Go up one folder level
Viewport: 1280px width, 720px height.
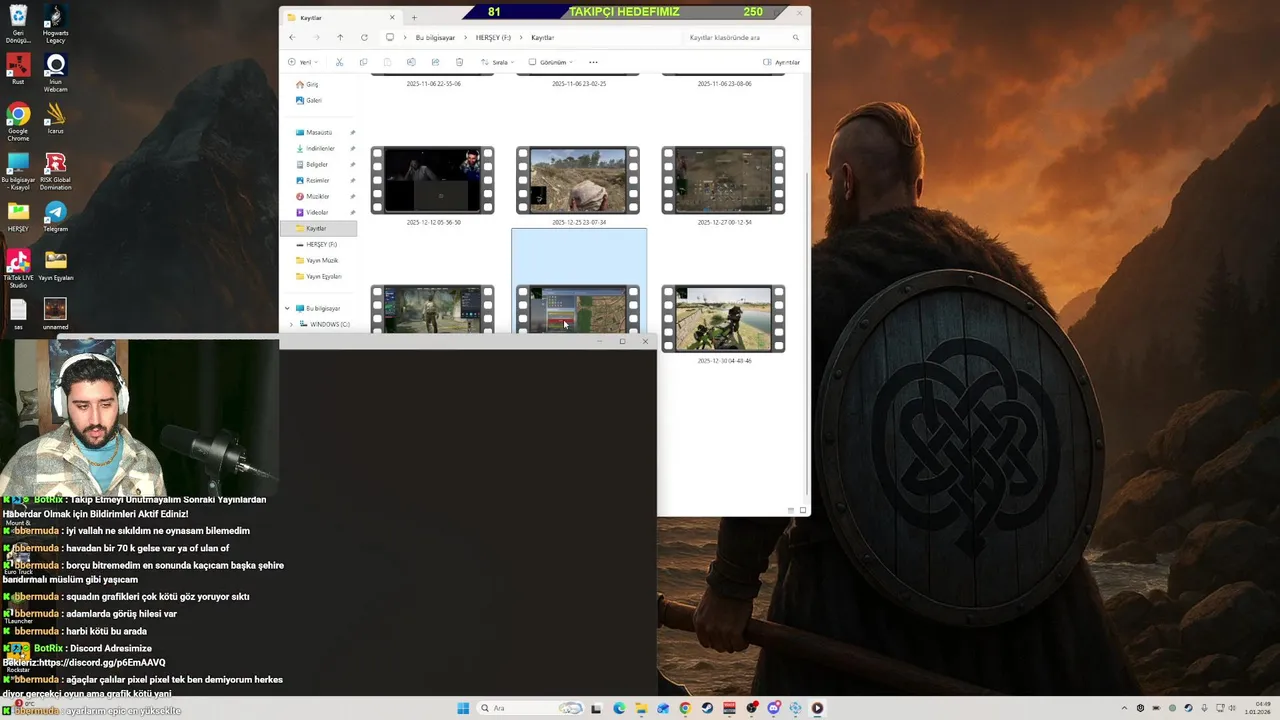click(340, 37)
